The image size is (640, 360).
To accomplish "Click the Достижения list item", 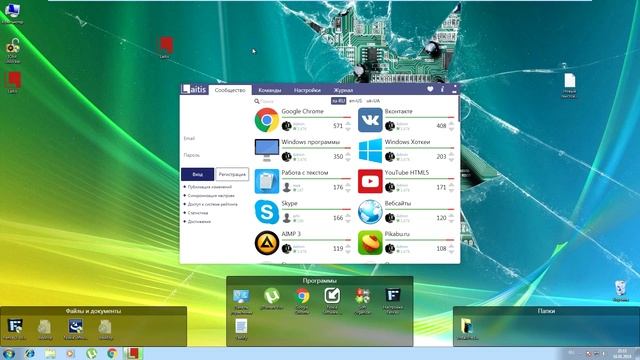I will [x=199, y=222].
